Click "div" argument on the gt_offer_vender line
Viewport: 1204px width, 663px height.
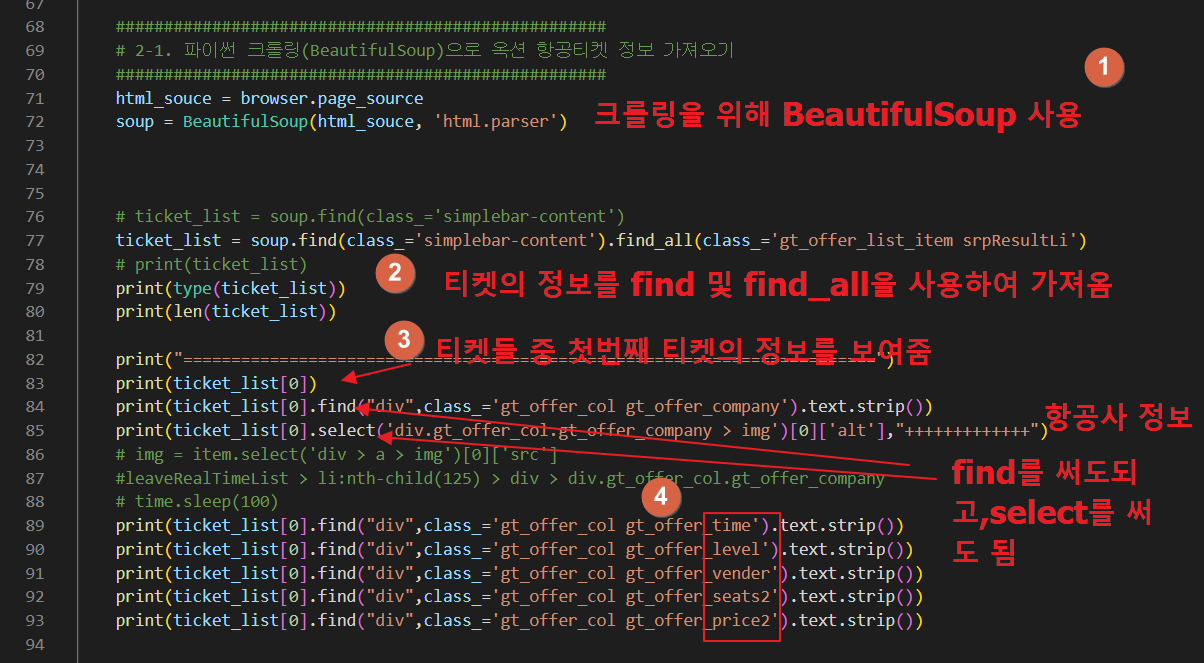coord(389,573)
